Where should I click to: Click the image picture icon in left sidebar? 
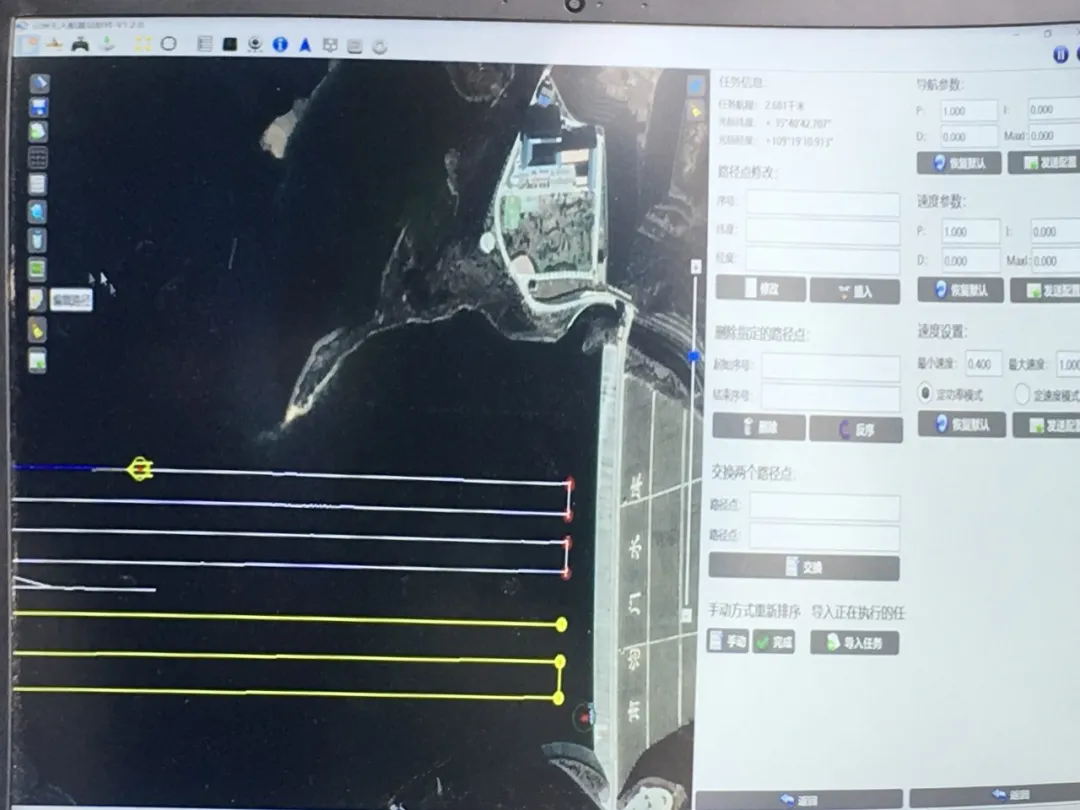[x=37, y=360]
